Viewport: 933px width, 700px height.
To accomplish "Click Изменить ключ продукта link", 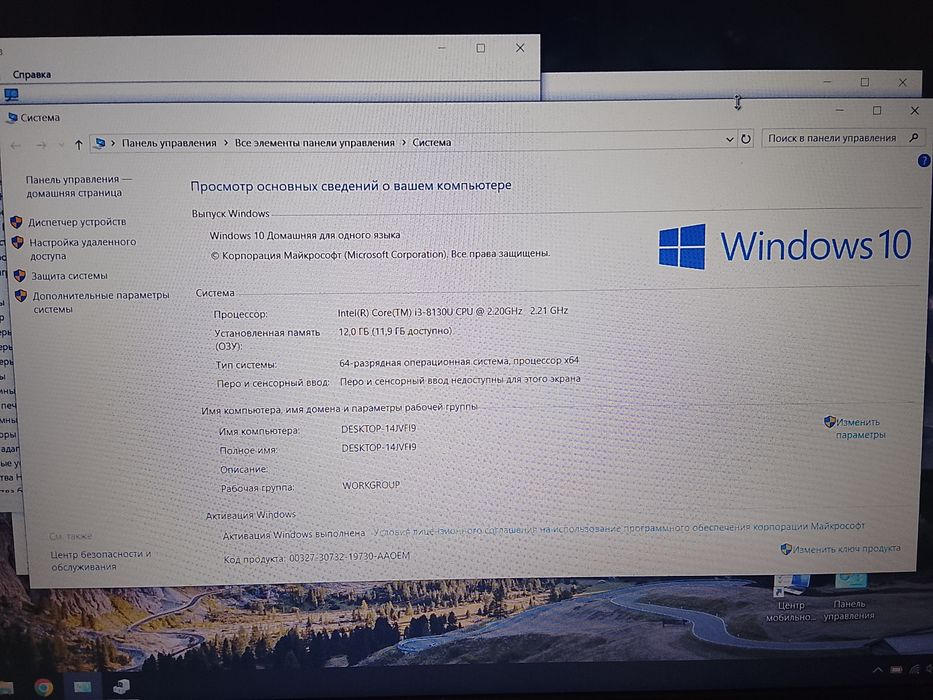I will (846, 549).
